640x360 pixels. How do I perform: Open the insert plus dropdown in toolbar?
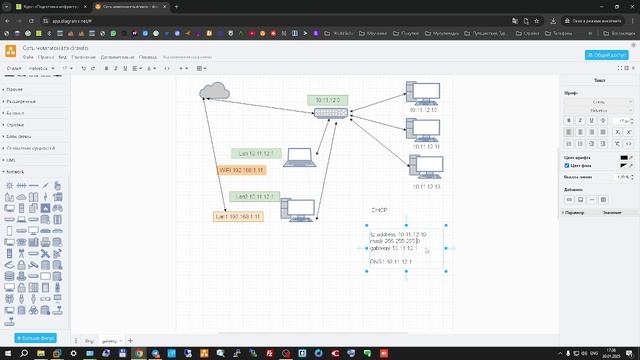click(183, 69)
